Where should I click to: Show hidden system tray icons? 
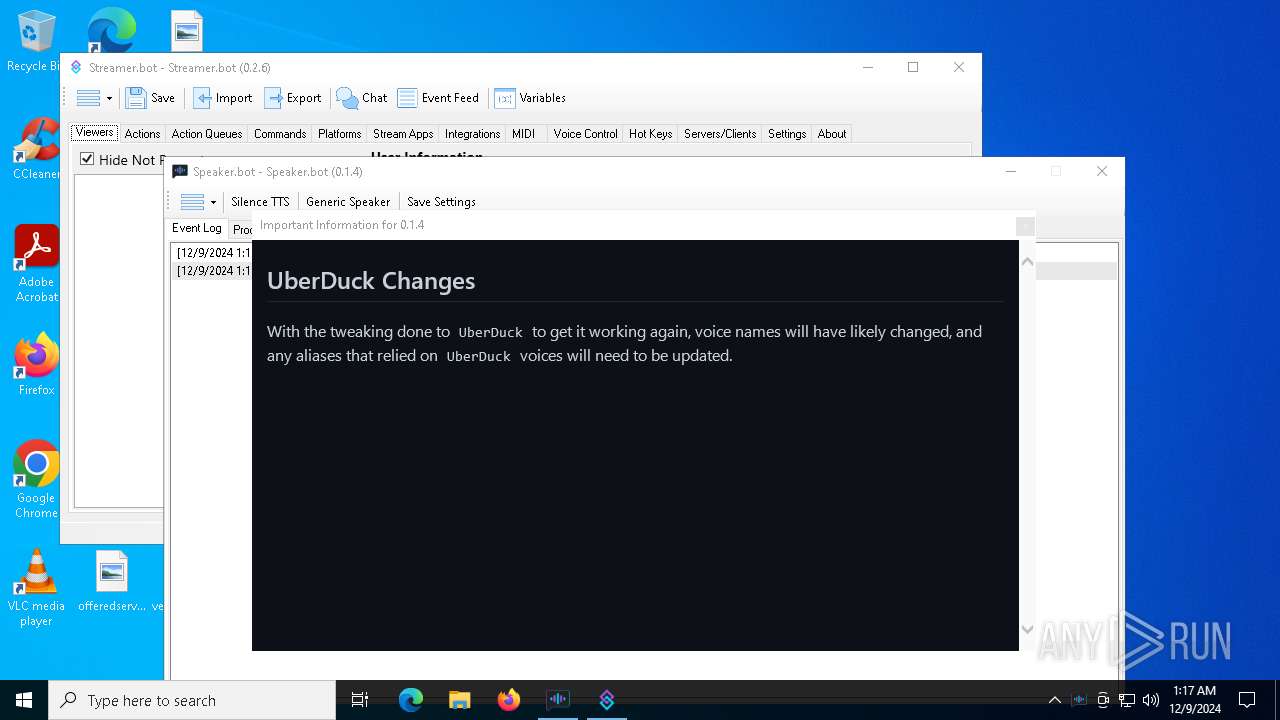(1054, 700)
